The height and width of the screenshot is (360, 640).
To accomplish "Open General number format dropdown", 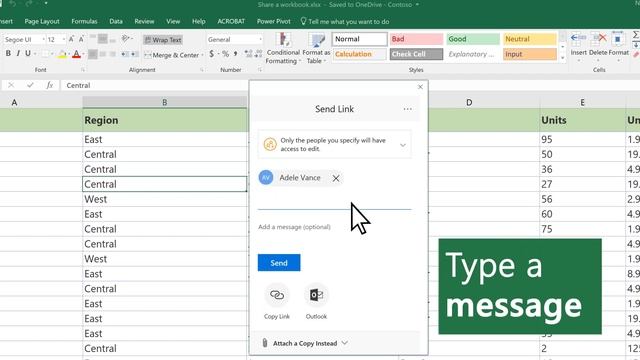I will [260, 39].
